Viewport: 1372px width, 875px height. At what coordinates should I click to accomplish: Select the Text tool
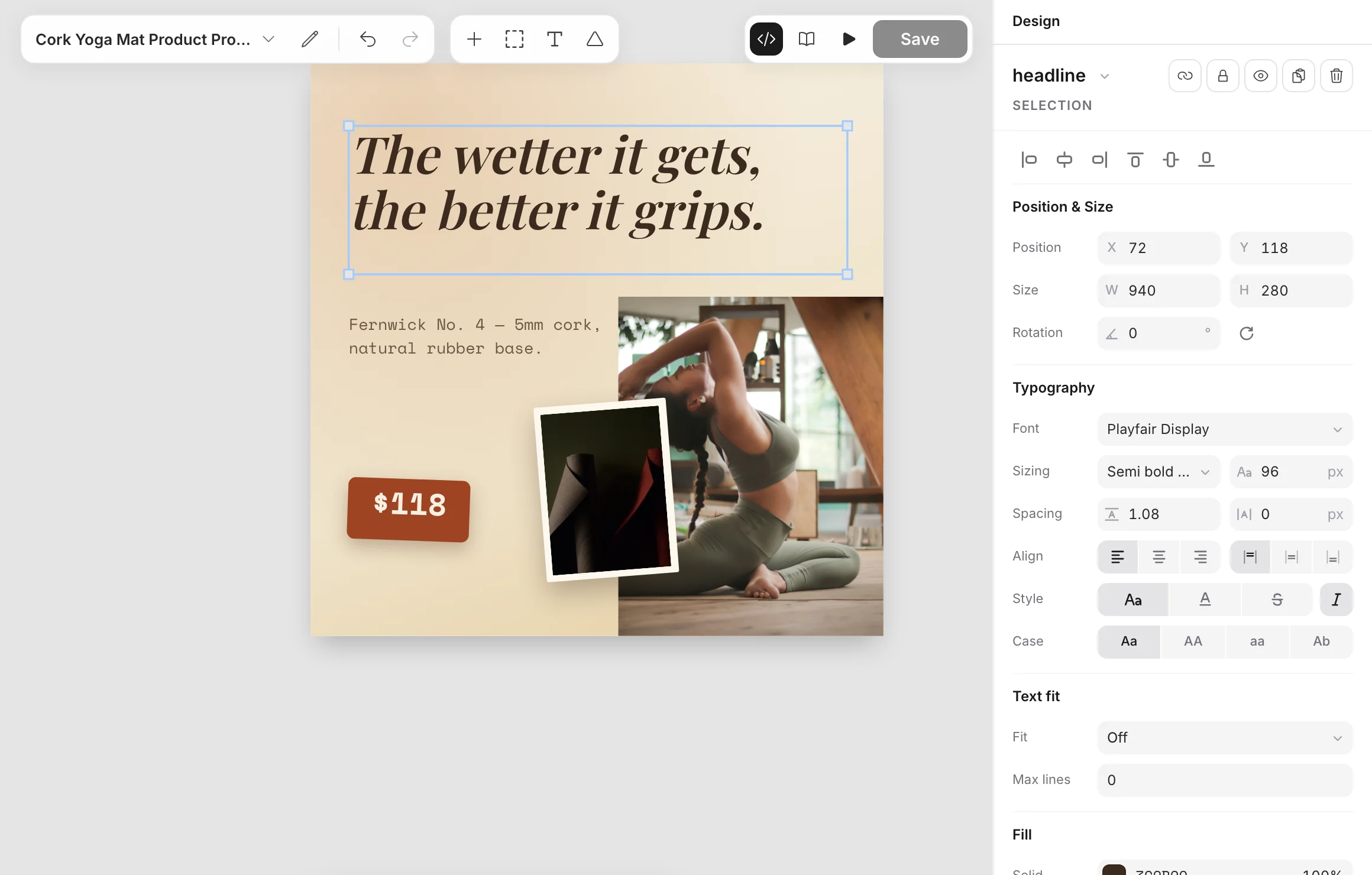555,39
